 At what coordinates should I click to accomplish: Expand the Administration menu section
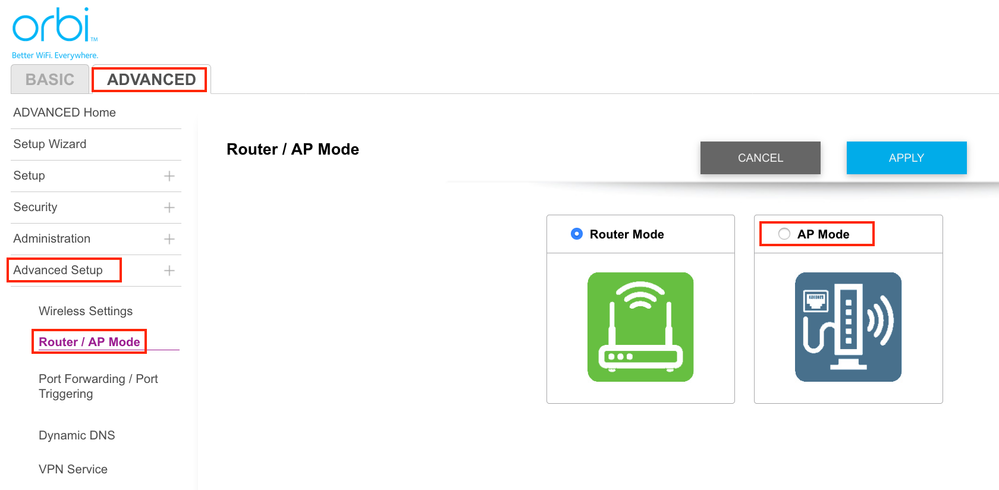pyautogui.click(x=169, y=239)
